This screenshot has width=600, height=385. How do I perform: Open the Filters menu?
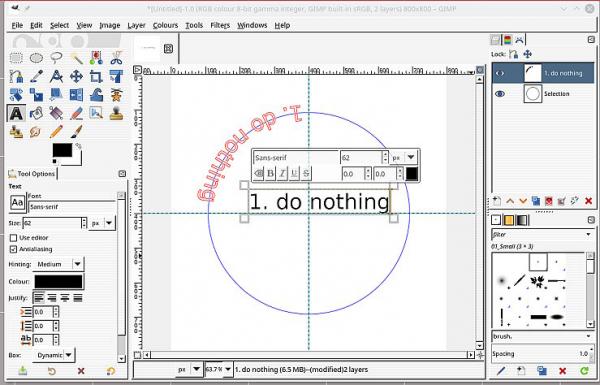pyautogui.click(x=220, y=25)
